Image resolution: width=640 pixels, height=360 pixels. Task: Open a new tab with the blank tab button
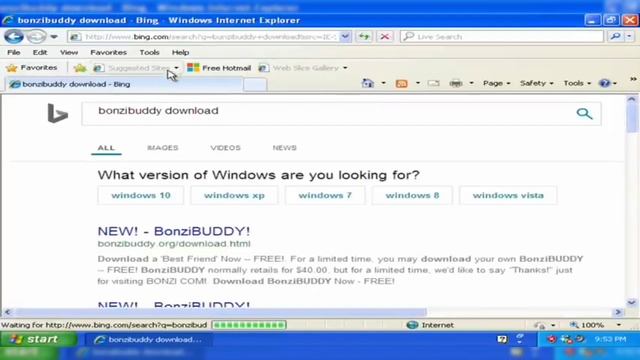pyautogui.click(x=255, y=85)
